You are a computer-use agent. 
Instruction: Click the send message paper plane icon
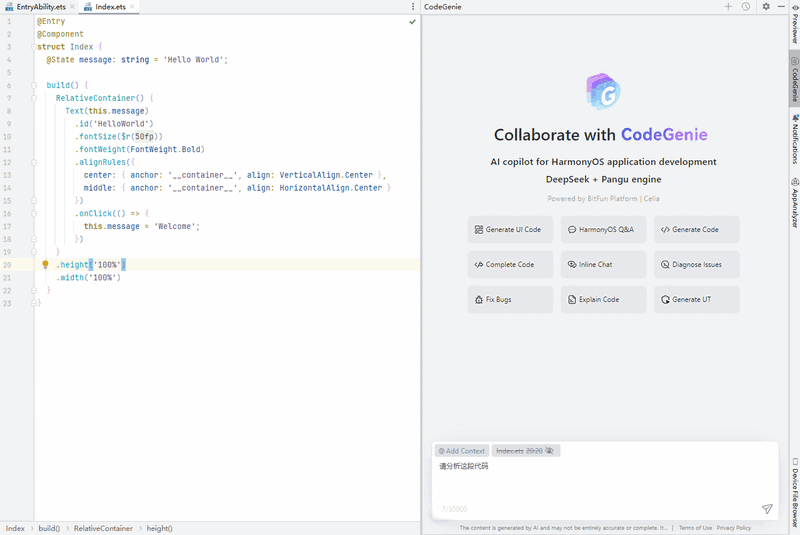point(767,509)
